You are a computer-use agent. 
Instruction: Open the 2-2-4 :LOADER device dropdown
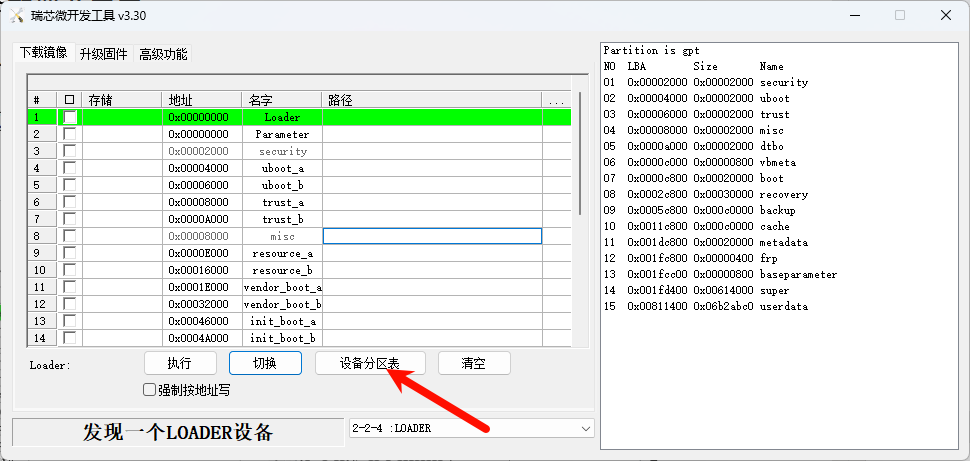[471, 428]
